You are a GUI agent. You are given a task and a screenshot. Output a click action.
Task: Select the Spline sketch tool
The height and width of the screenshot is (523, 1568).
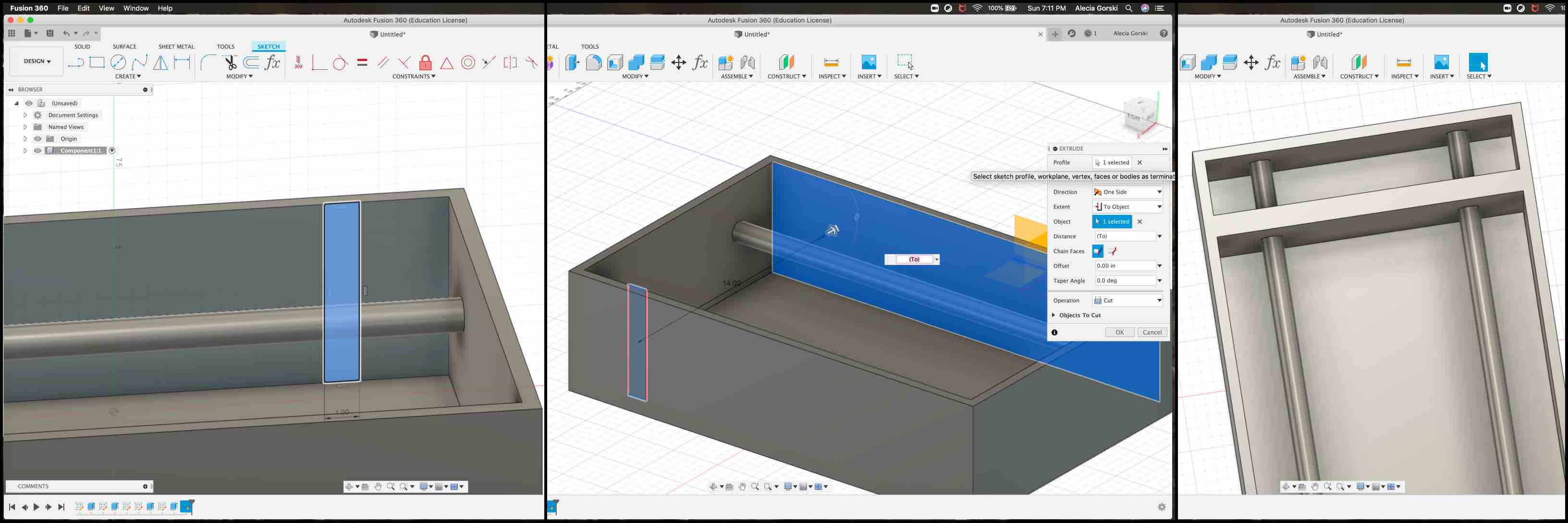(x=139, y=62)
